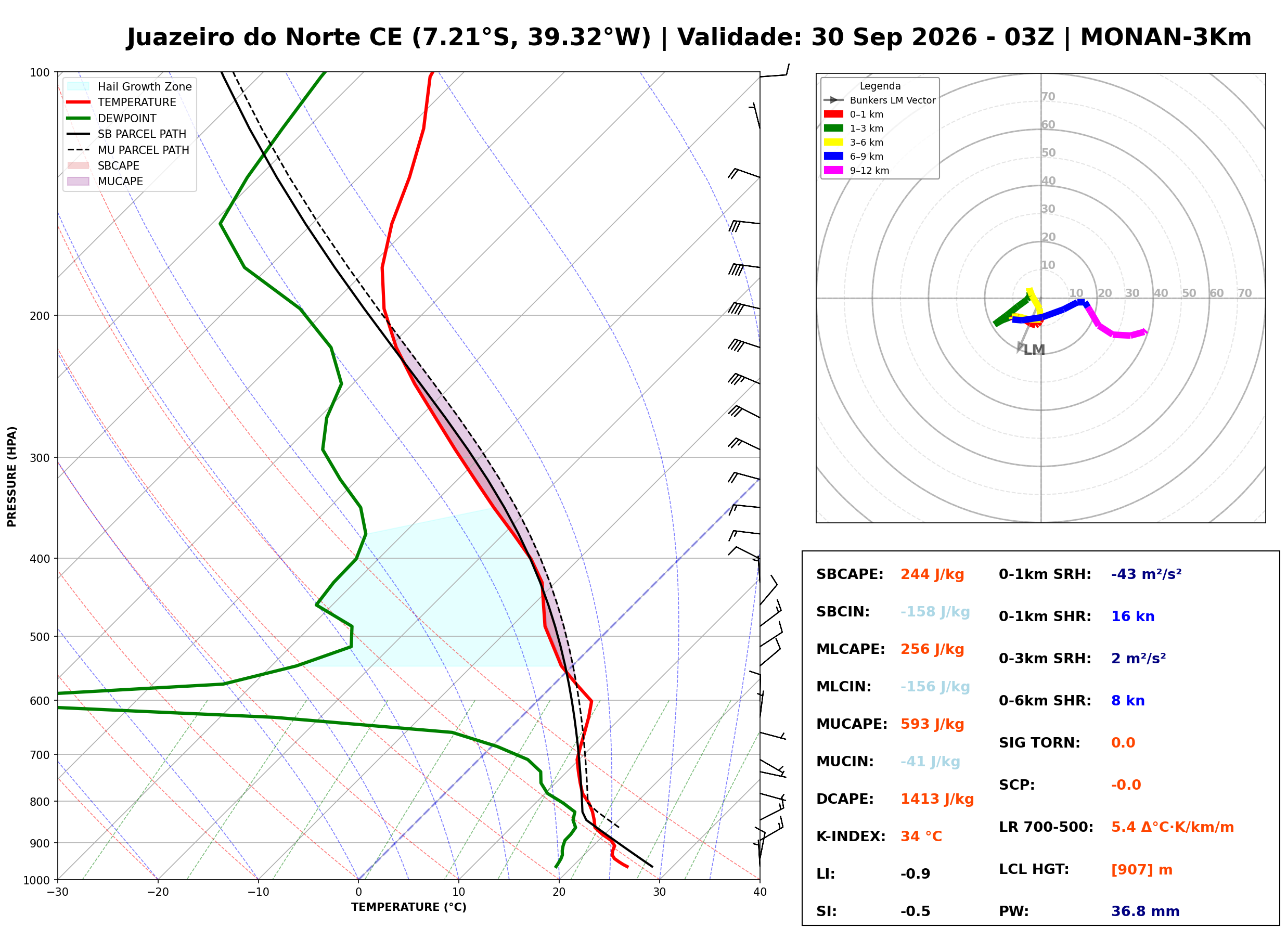Viewport: 1287px width, 952px height.
Task: Click the SB PARCEL PATH legend line
Action: pyautogui.click(x=79, y=134)
